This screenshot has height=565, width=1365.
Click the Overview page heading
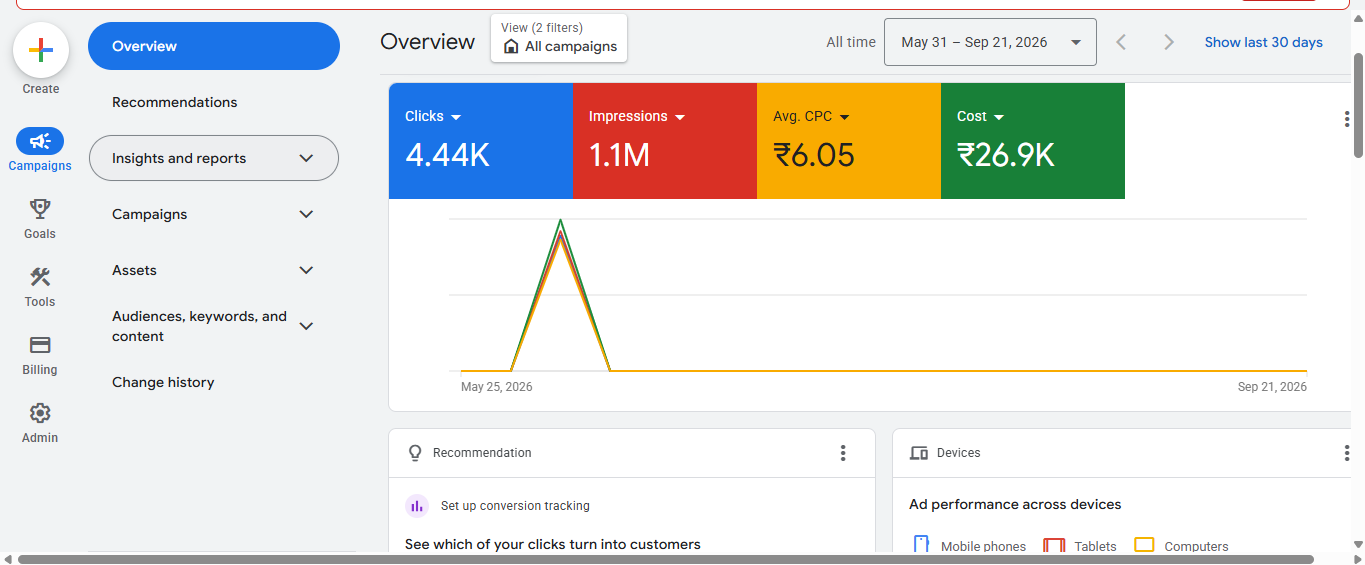point(427,42)
